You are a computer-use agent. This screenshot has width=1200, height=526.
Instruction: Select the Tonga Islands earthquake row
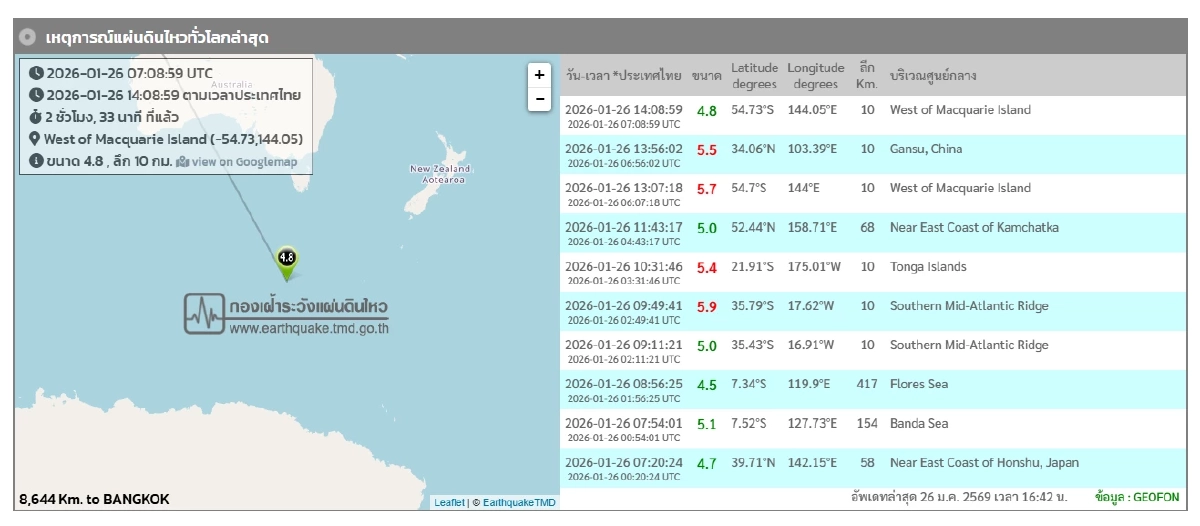tap(927, 267)
